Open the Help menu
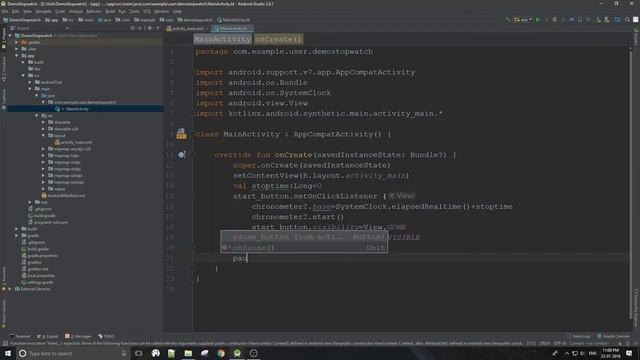 pos(177,11)
